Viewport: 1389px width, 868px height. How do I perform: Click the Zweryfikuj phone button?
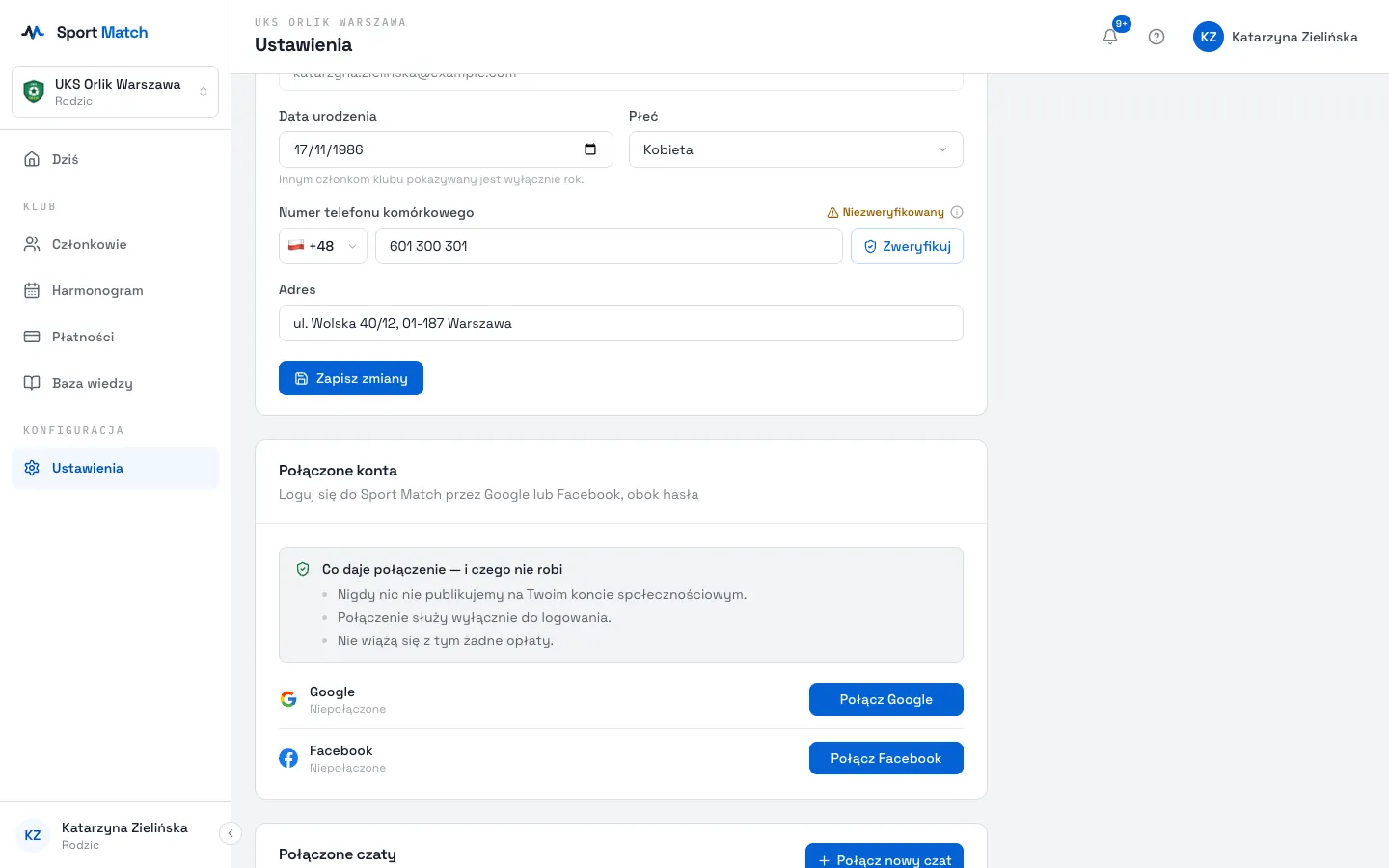point(907,246)
